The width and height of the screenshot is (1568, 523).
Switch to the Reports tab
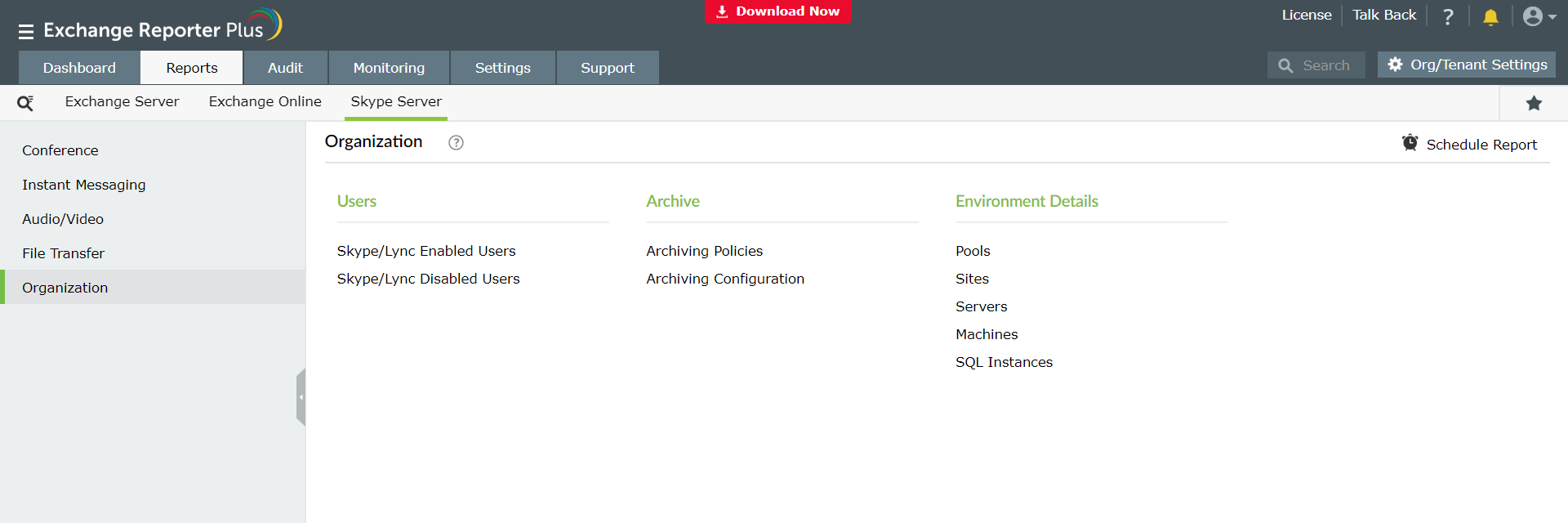(192, 68)
